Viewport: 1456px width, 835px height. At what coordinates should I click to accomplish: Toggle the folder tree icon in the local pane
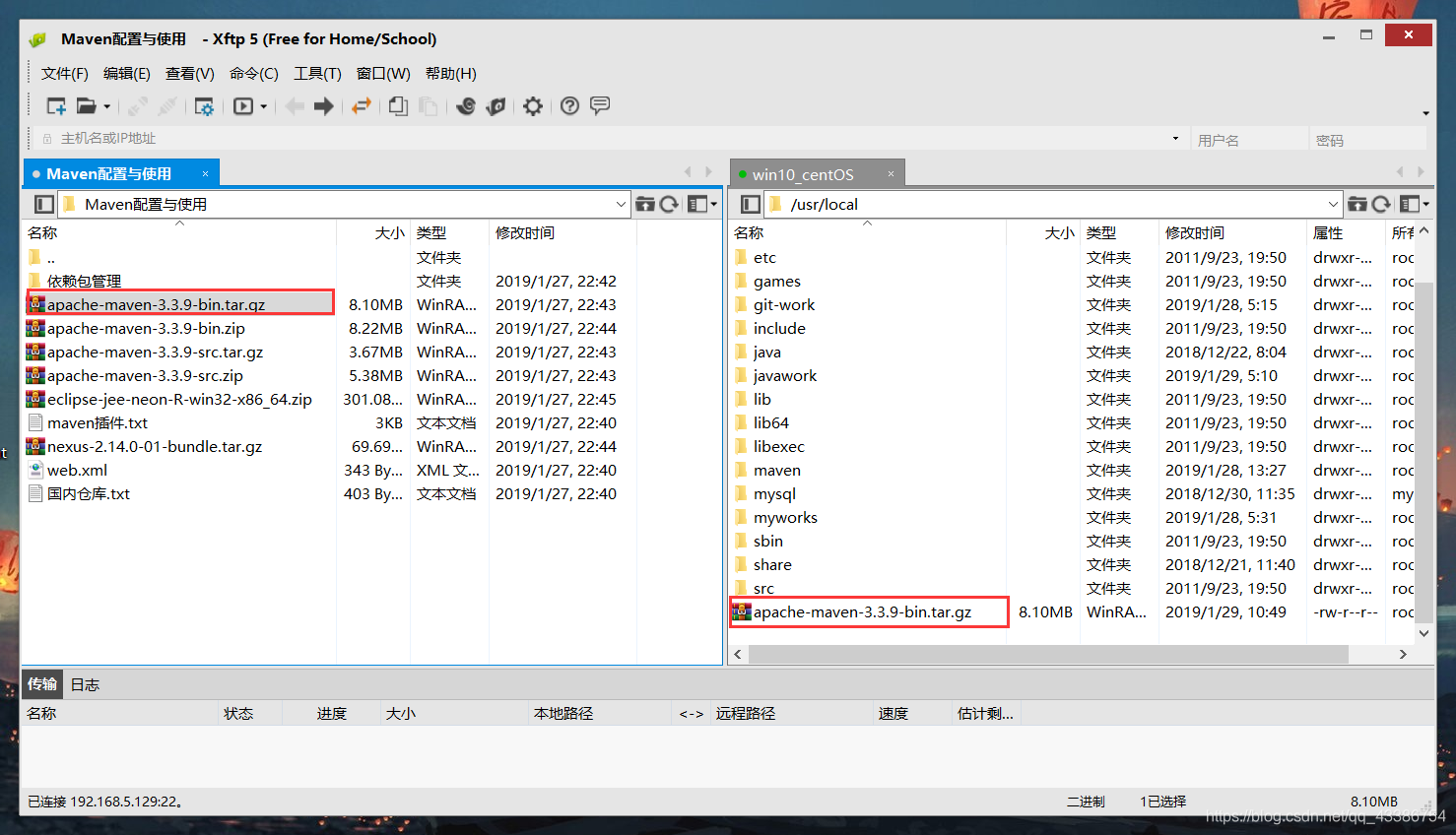point(44,204)
